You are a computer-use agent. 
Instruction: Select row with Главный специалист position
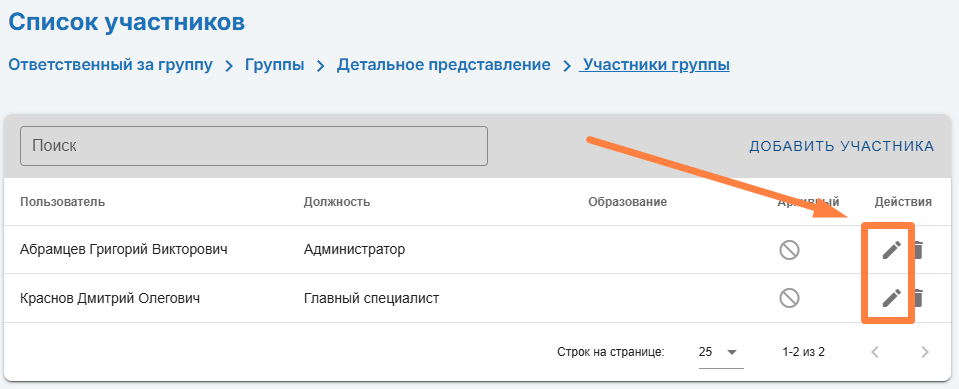point(477,298)
